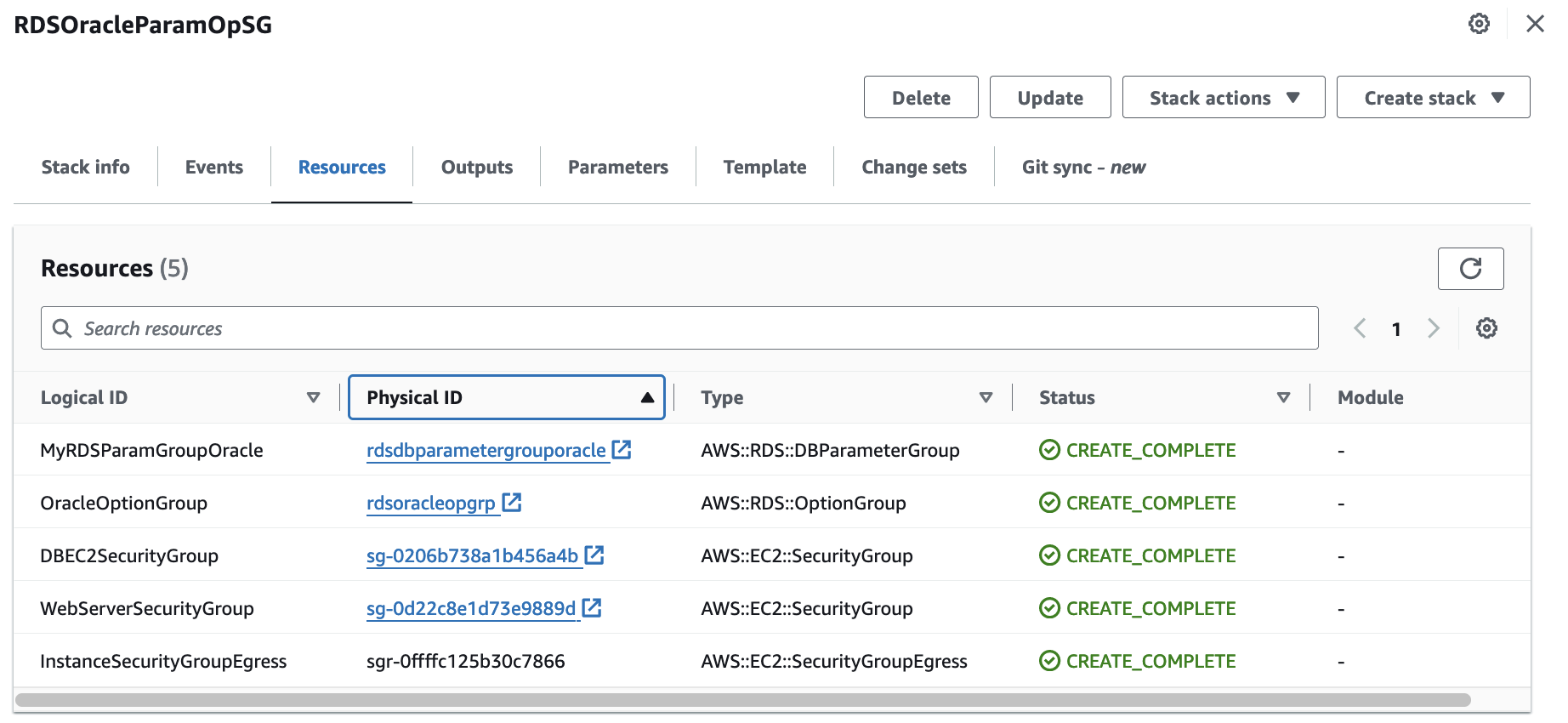This screenshot has height=723, width=1568.
Task: Sort by Logical ID column
Action: point(313,397)
